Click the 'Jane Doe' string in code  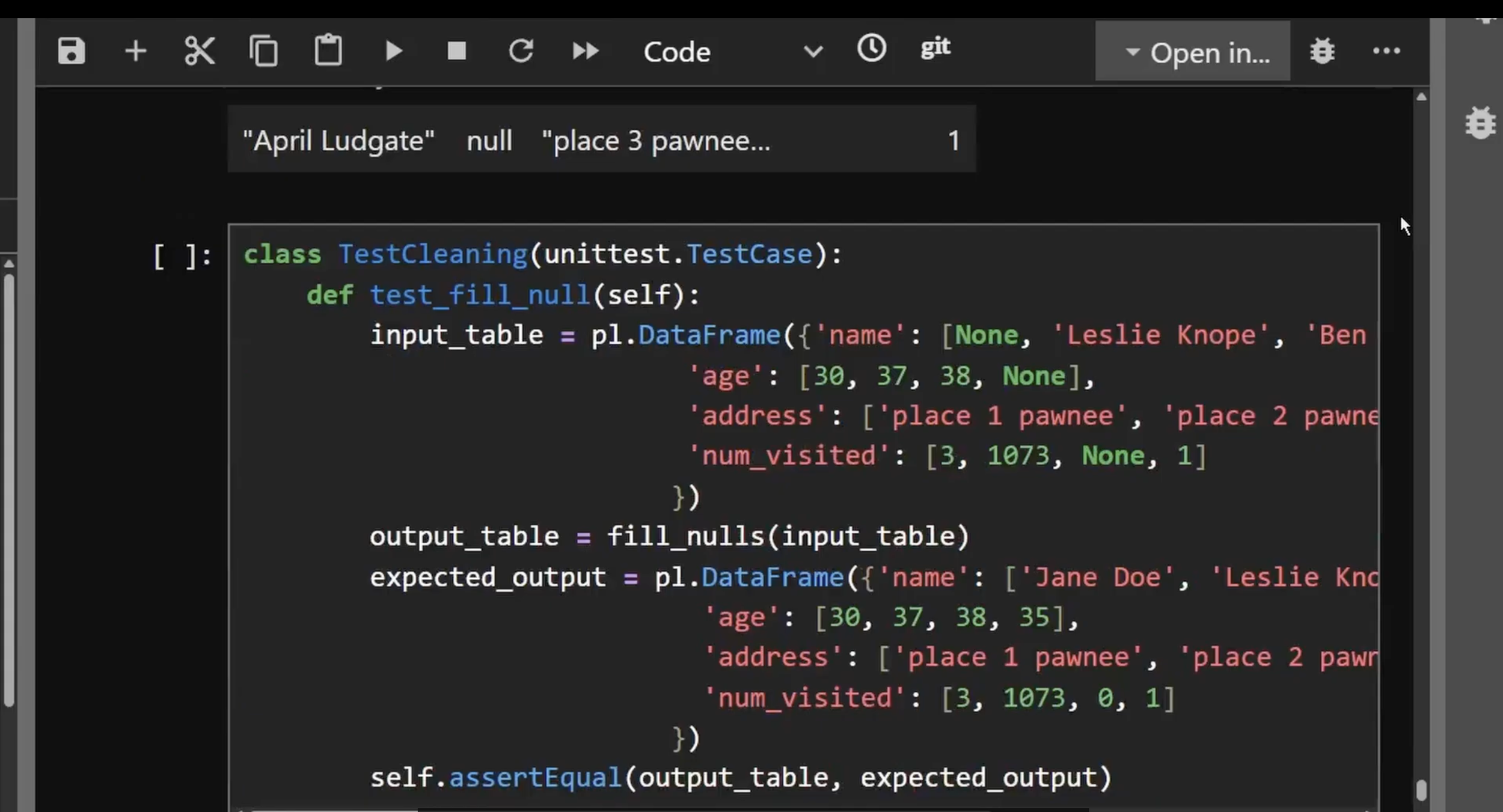tap(1097, 577)
